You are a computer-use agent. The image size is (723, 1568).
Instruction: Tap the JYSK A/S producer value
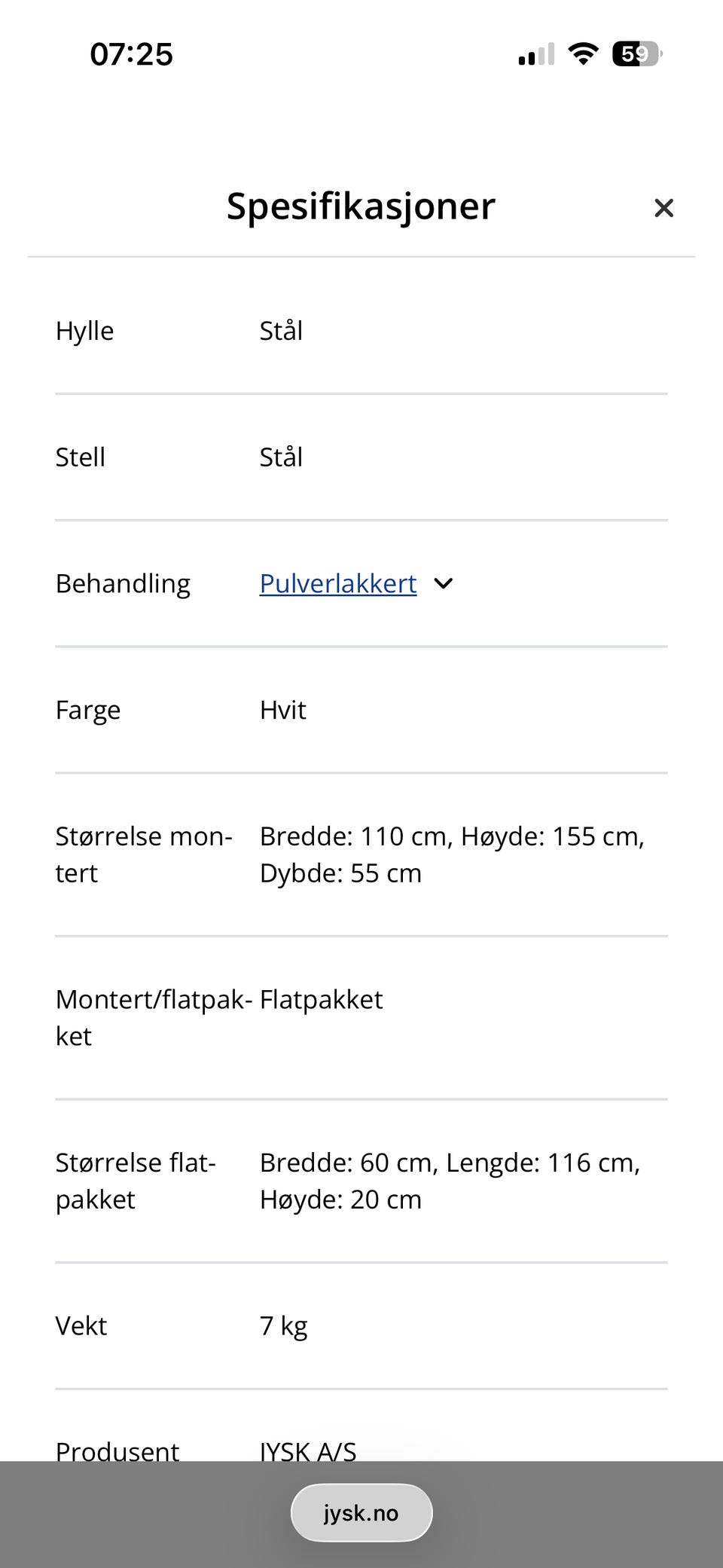click(x=307, y=1450)
